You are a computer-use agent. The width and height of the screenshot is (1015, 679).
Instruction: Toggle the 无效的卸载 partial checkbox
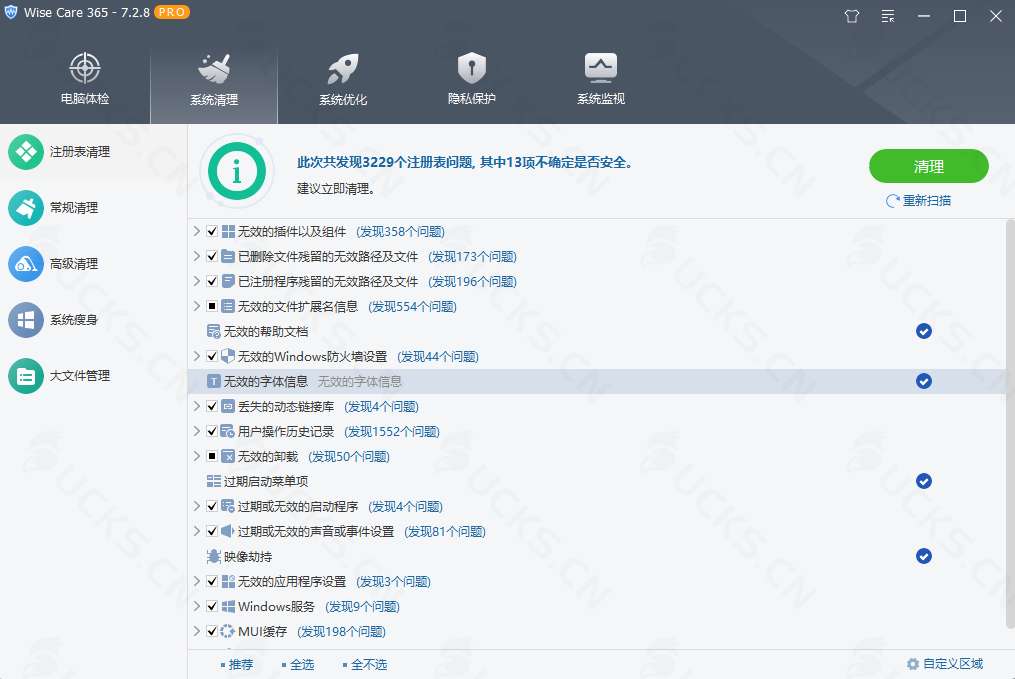point(212,456)
